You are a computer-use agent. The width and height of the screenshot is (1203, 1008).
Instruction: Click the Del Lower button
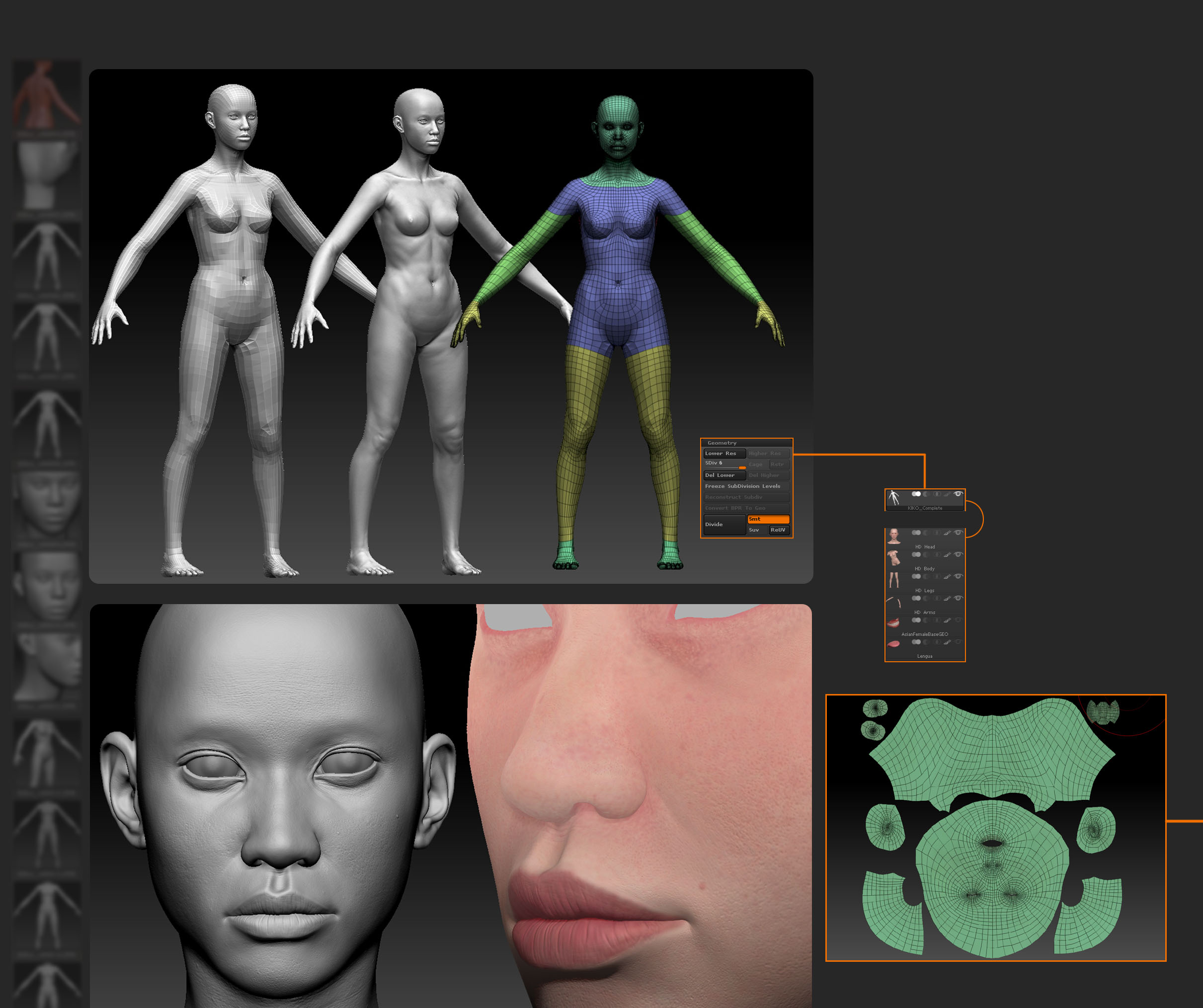[x=725, y=476]
